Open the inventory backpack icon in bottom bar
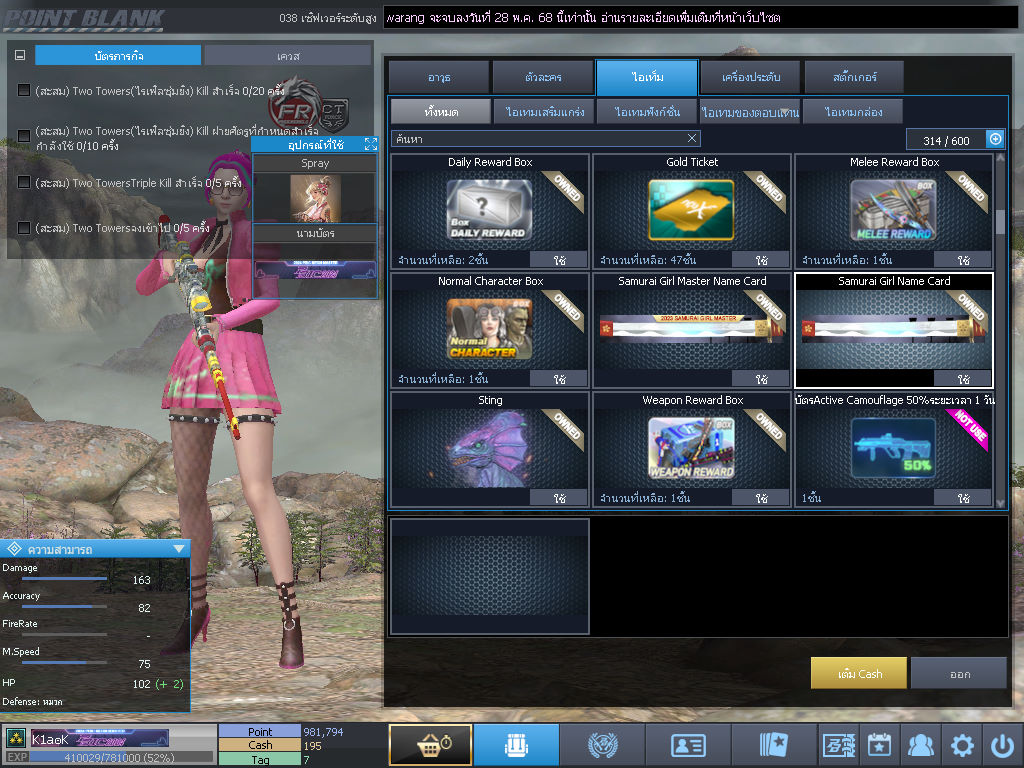1024x768 pixels. point(516,744)
